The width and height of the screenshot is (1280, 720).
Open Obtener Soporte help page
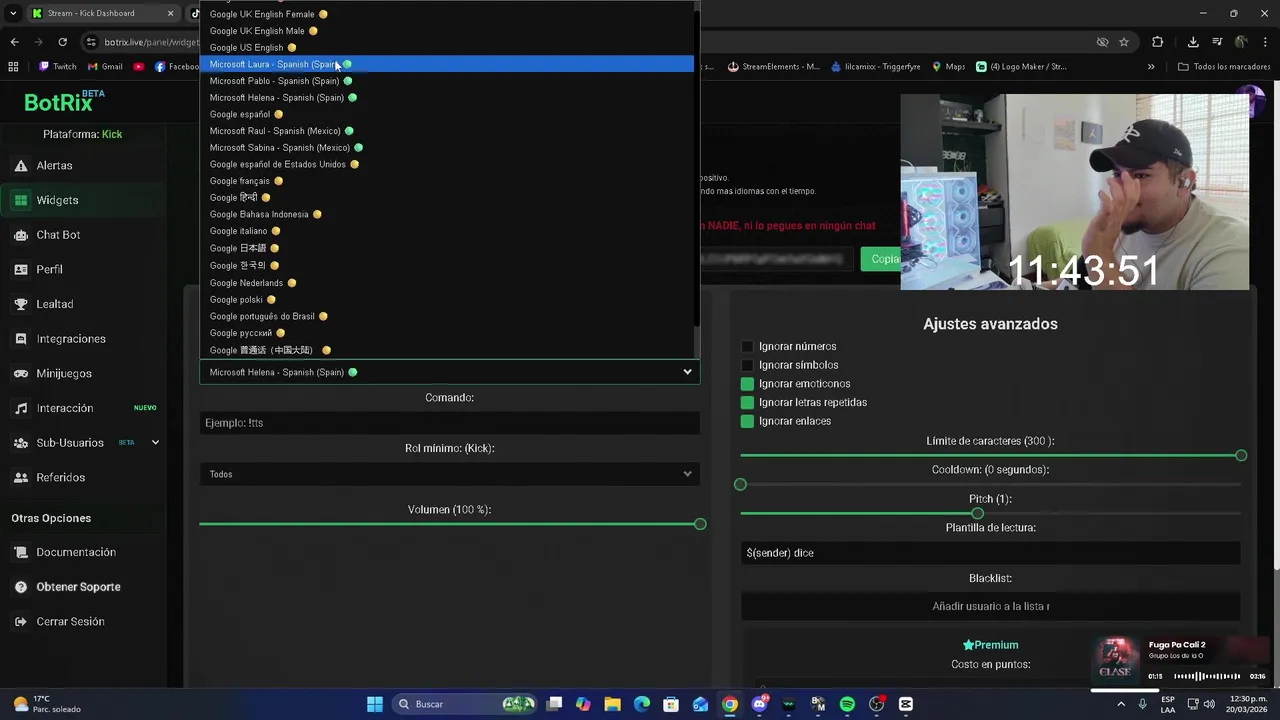(78, 587)
